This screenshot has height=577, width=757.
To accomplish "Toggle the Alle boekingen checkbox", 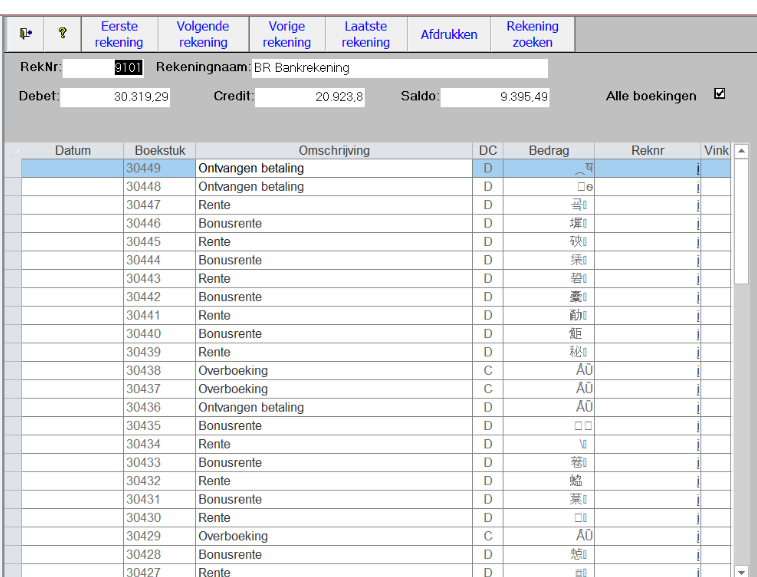I will coord(719,94).
